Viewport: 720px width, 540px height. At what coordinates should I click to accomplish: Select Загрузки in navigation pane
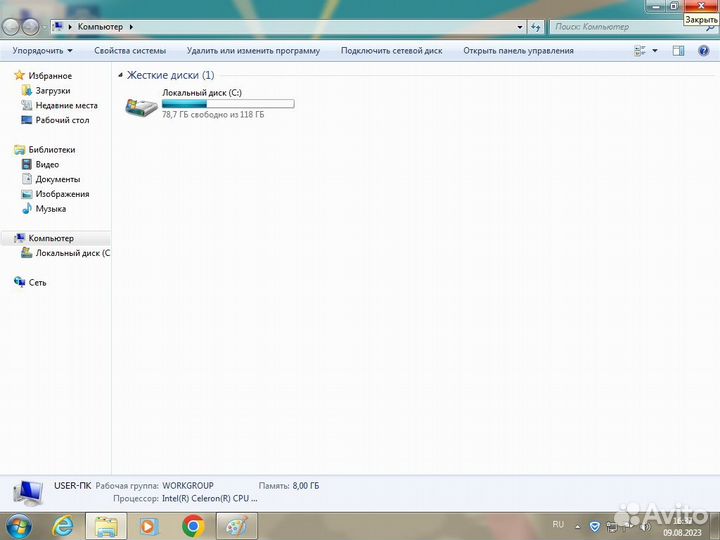tap(53, 90)
